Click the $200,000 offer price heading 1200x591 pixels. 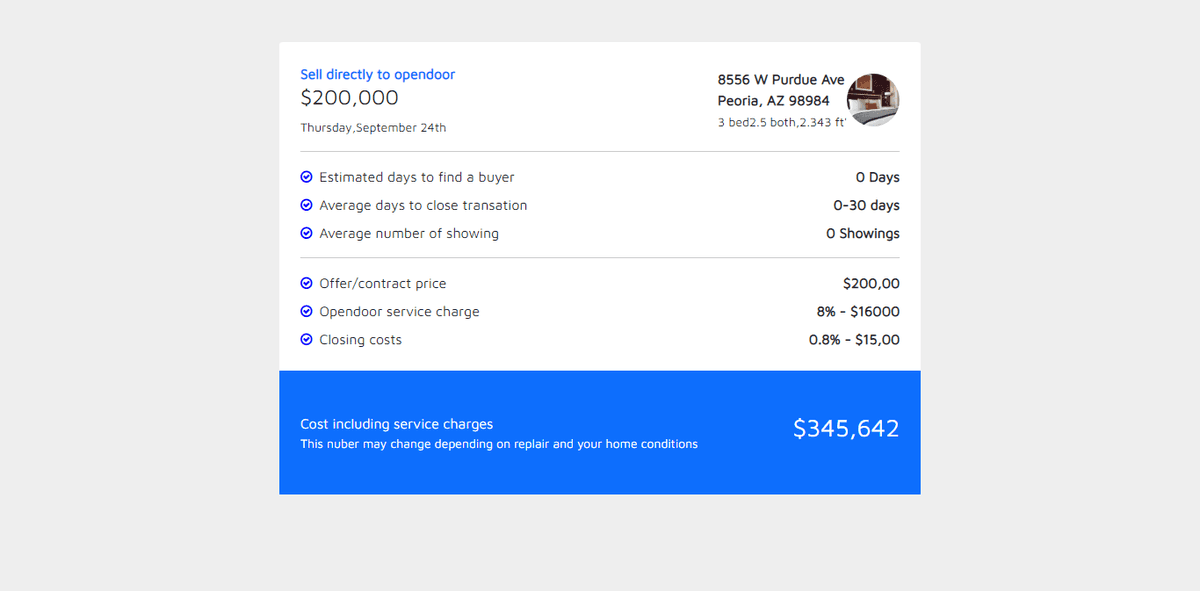[x=349, y=98]
